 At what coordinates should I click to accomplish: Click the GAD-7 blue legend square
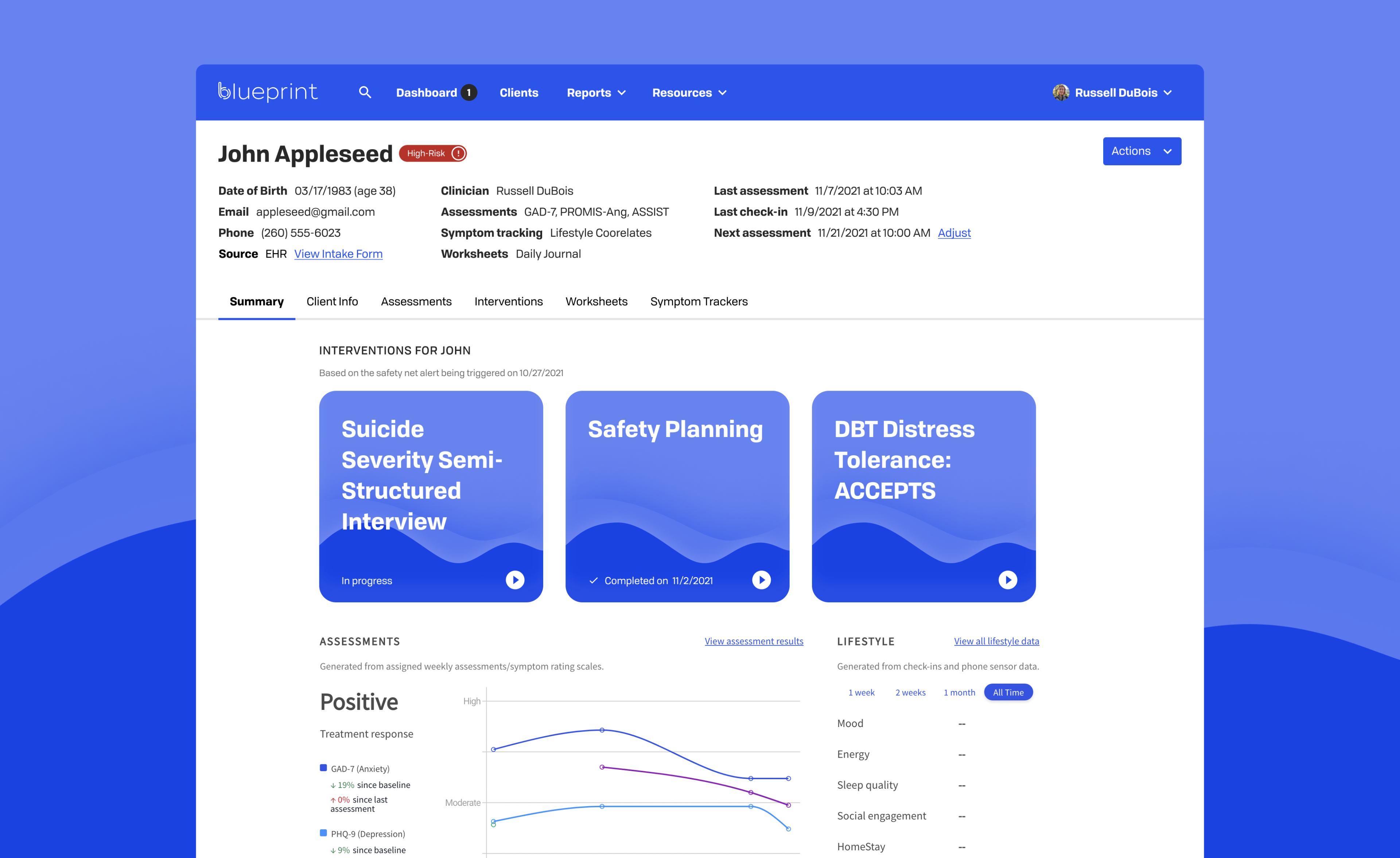pos(323,768)
